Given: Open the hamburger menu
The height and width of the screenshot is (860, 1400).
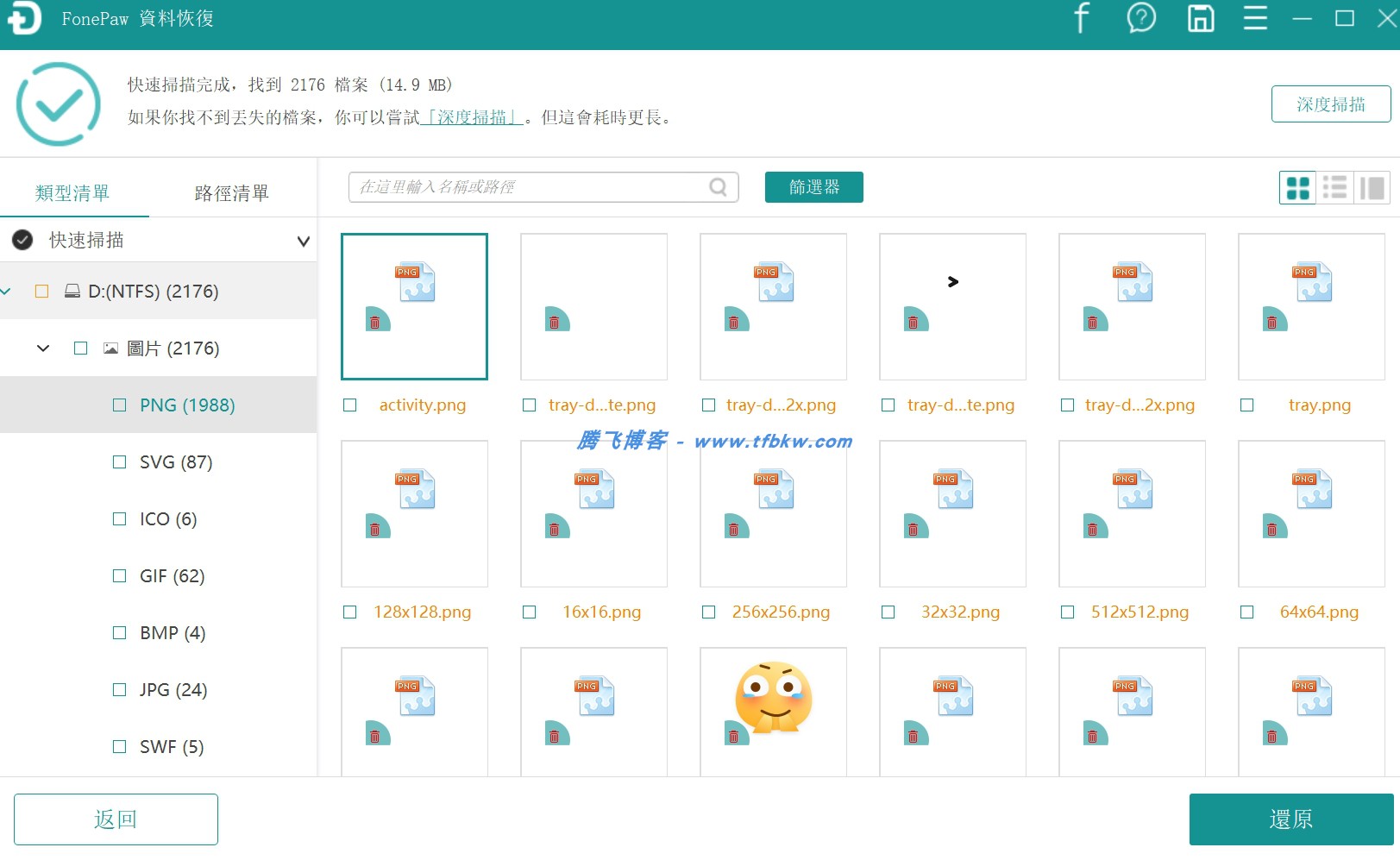Looking at the screenshot, I should 1255,17.
